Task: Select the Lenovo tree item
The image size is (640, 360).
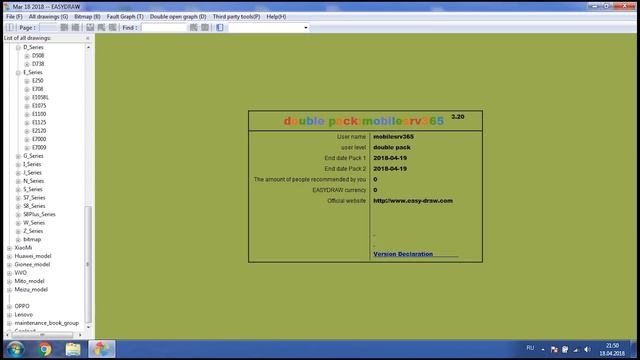Action: click(x=24, y=315)
